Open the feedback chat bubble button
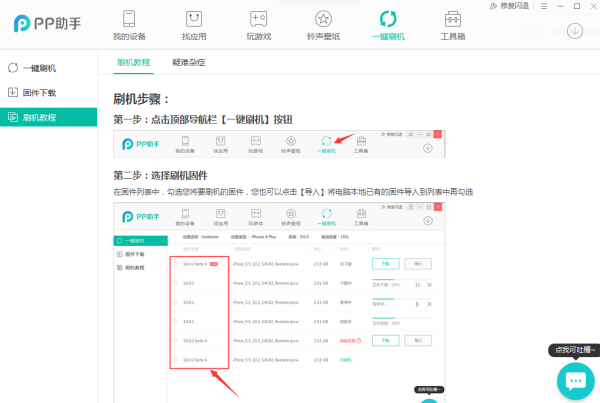The image size is (600, 403). coord(576,381)
